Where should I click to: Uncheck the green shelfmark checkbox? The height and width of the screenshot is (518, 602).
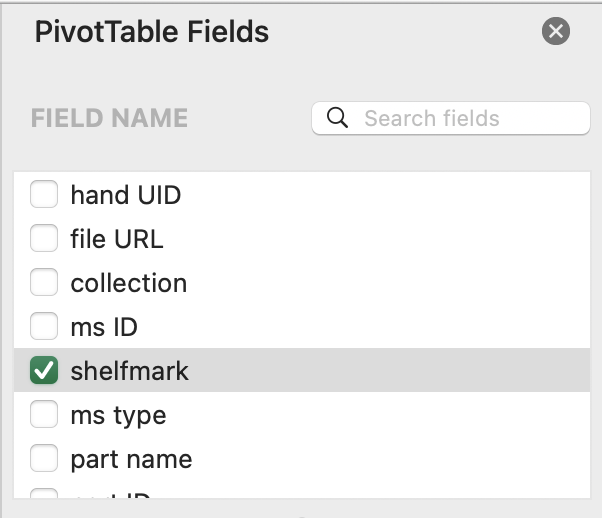point(44,370)
